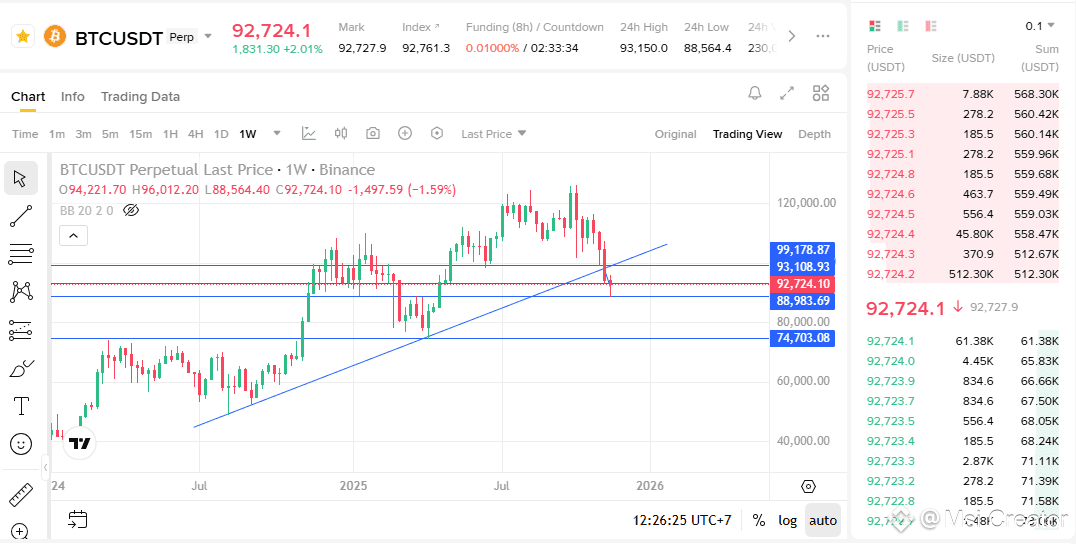Open the go-to-date calendar icon
This screenshot has height=544, width=1076.
tap(78, 519)
